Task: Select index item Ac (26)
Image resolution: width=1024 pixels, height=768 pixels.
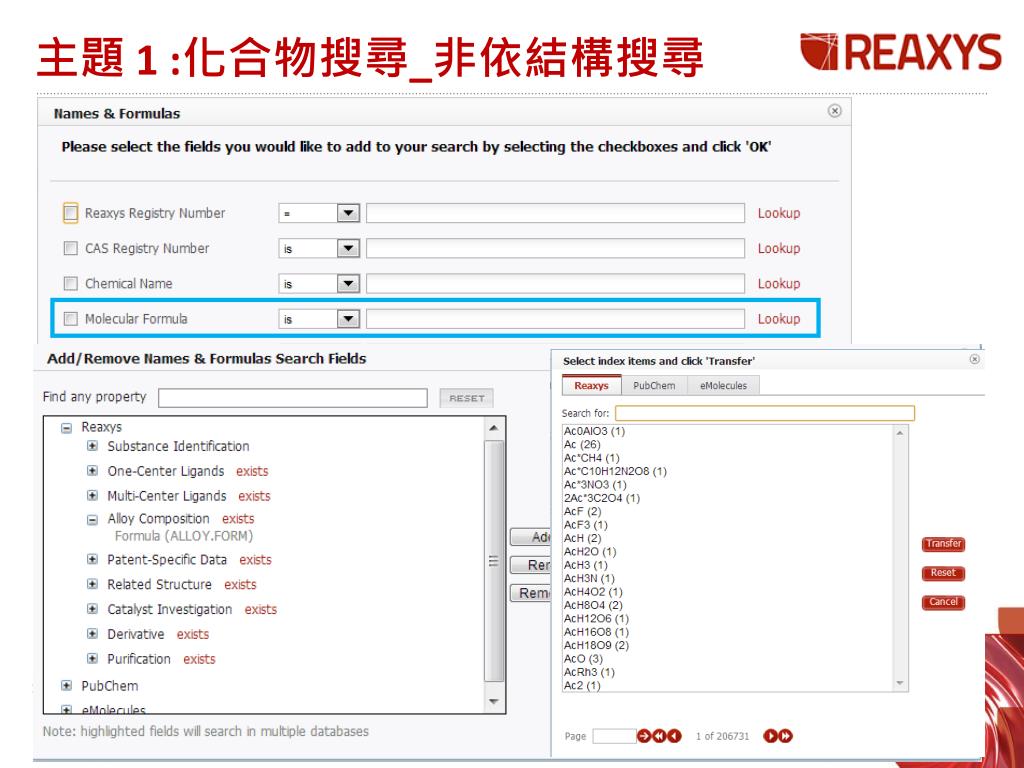Action: point(582,444)
